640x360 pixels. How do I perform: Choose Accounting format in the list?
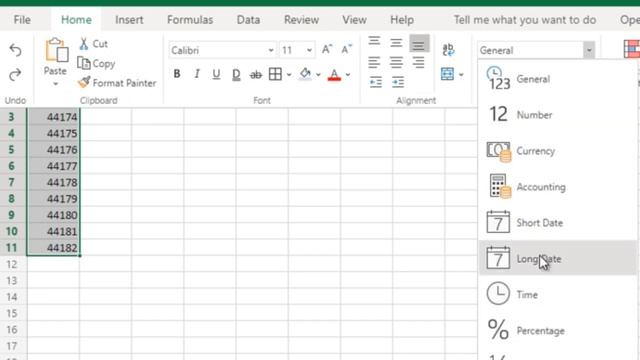558,187
